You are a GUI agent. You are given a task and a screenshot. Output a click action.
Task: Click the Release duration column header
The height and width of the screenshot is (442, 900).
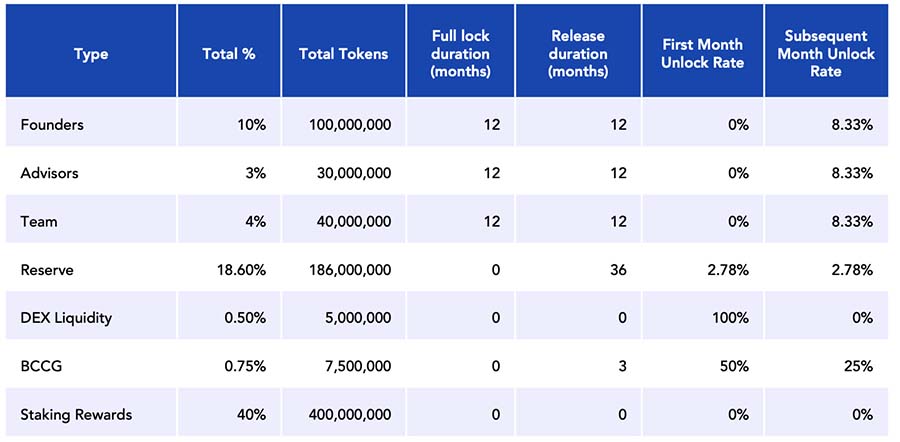point(579,54)
